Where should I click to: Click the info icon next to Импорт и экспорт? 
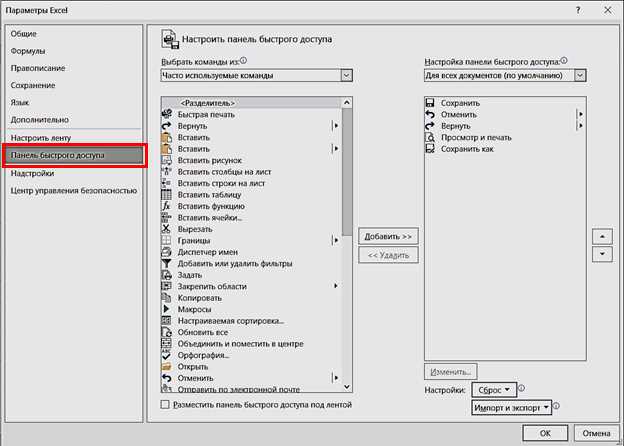point(556,406)
